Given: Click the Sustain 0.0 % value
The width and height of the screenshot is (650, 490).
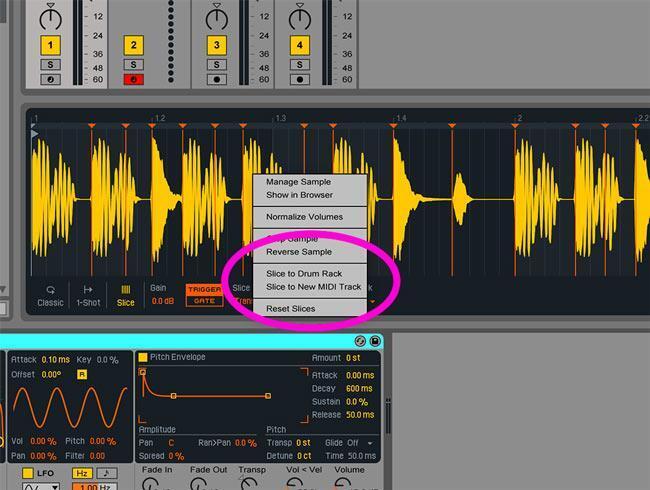Looking at the screenshot, I should pyautogui.click(x=357, y=402).
